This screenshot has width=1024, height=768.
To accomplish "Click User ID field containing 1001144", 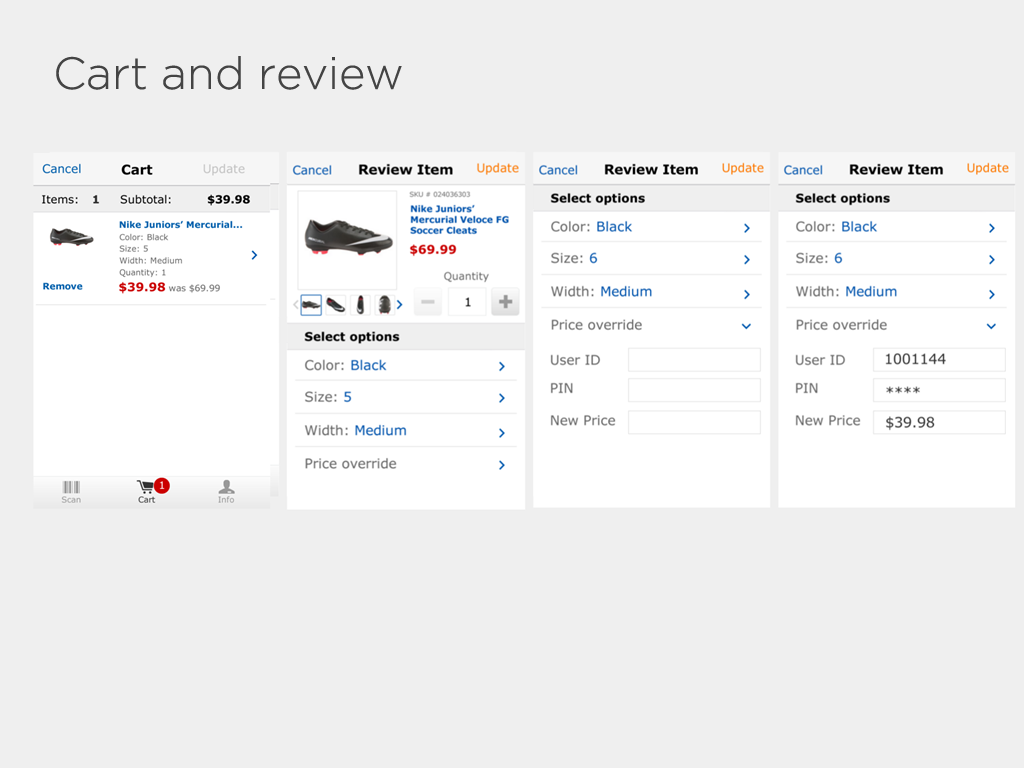I will [x=939, y=360].
